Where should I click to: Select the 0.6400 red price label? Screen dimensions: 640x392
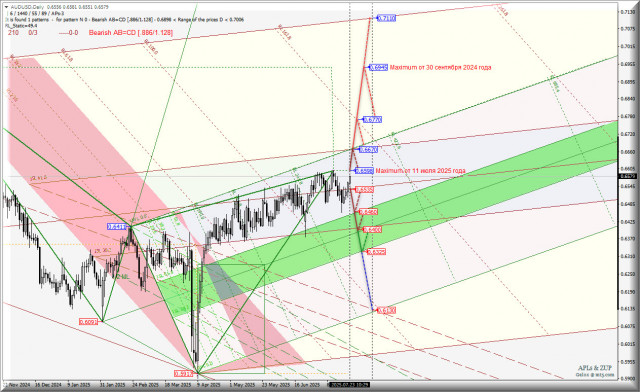coord(372,230)
